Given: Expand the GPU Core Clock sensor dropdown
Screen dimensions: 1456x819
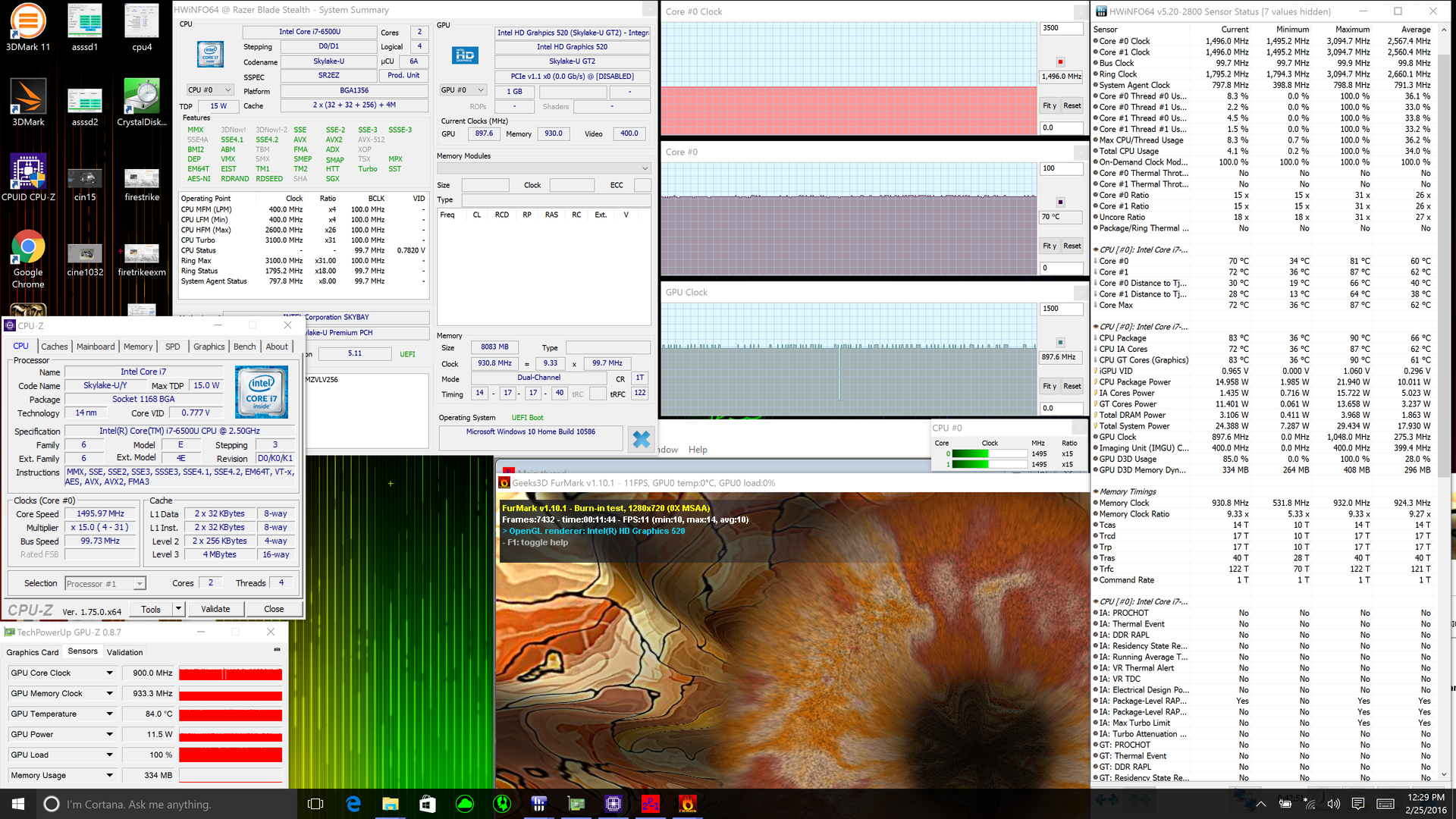Looking at the screenshot, I should pyautogui.click(x=109, y=673).
